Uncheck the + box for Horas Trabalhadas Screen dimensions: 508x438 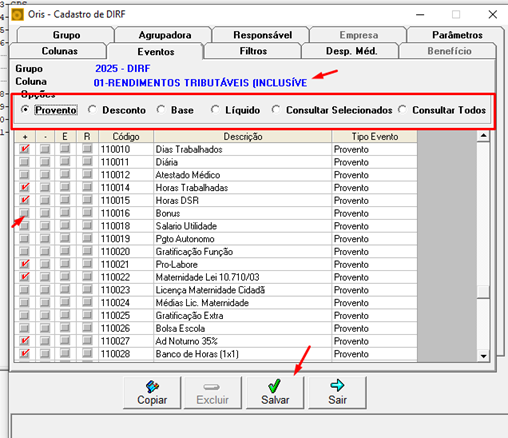click(x=24, y=187)
